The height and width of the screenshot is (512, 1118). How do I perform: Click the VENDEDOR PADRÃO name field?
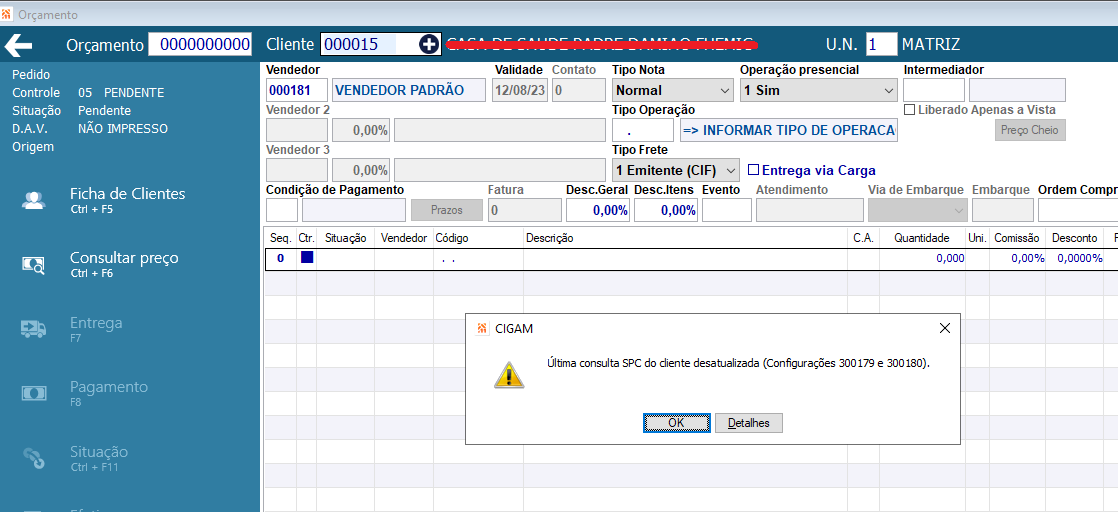(409, 91)
